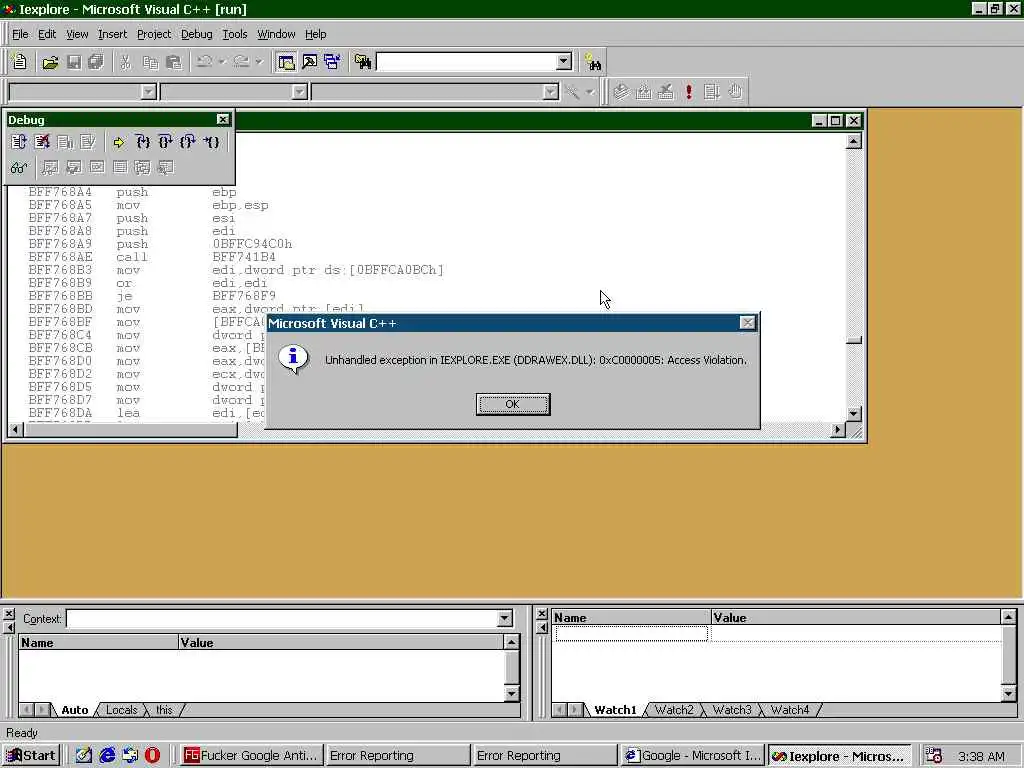
Task: Toggle the Variables window icon
Action: pos(73,168)
